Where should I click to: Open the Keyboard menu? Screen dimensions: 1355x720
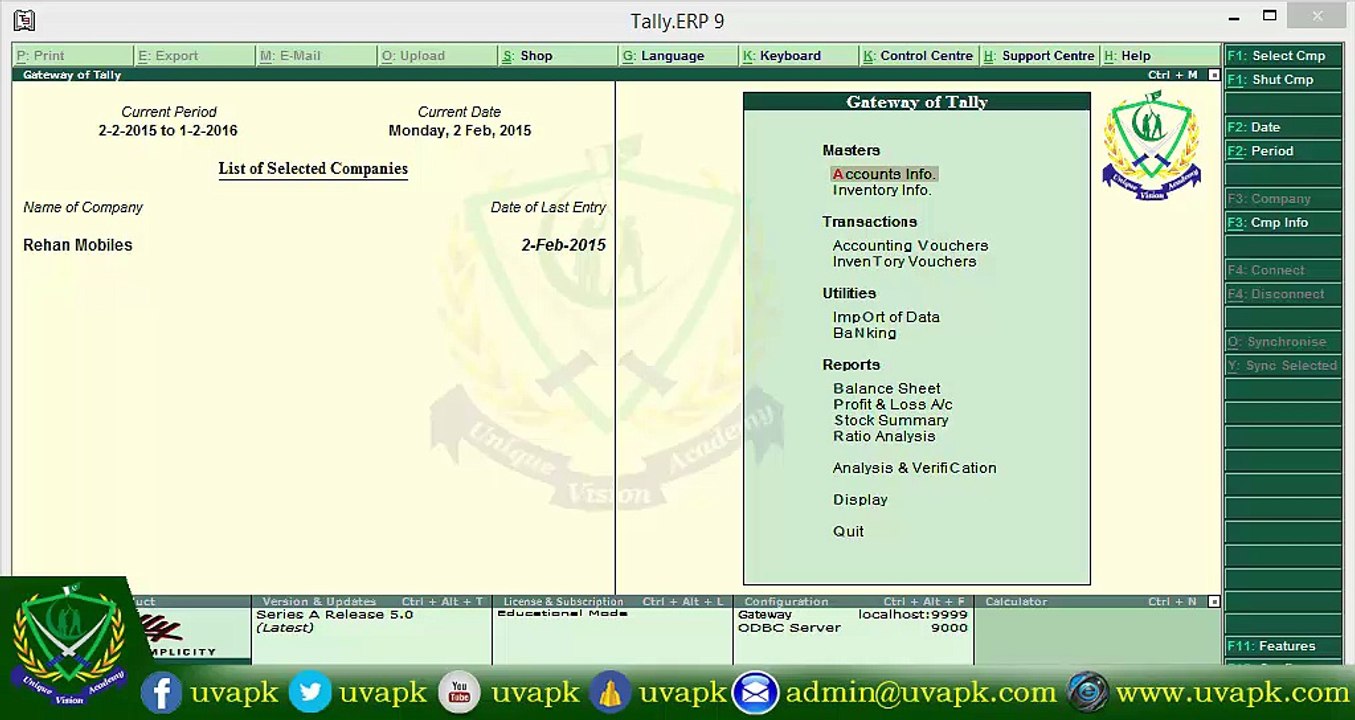[799, 56]
